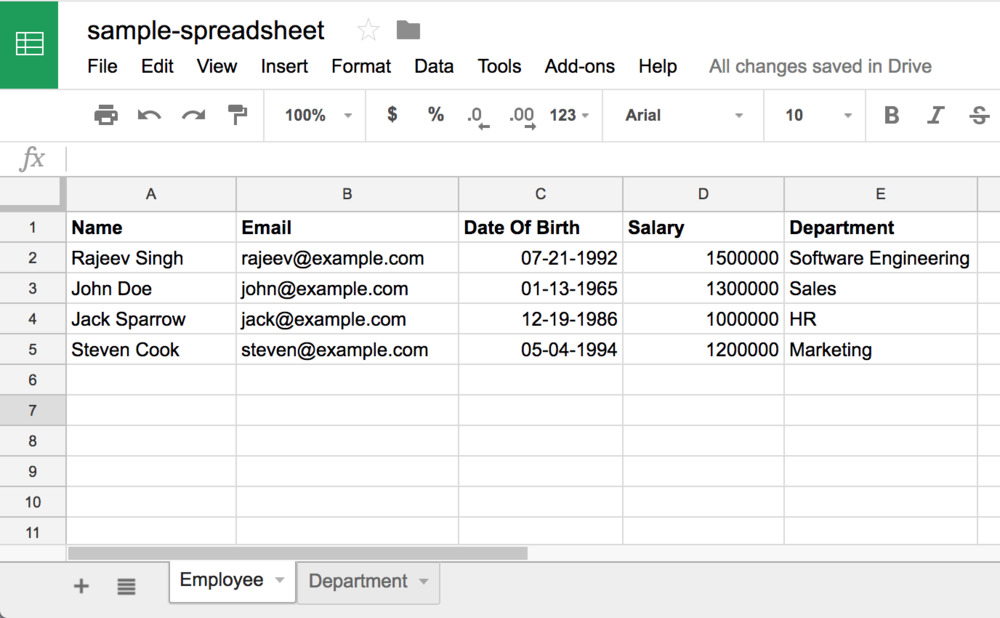Open the Edit menu
Image resolution: width=1000 pixels, height=618 pixels.
(157, 66)
